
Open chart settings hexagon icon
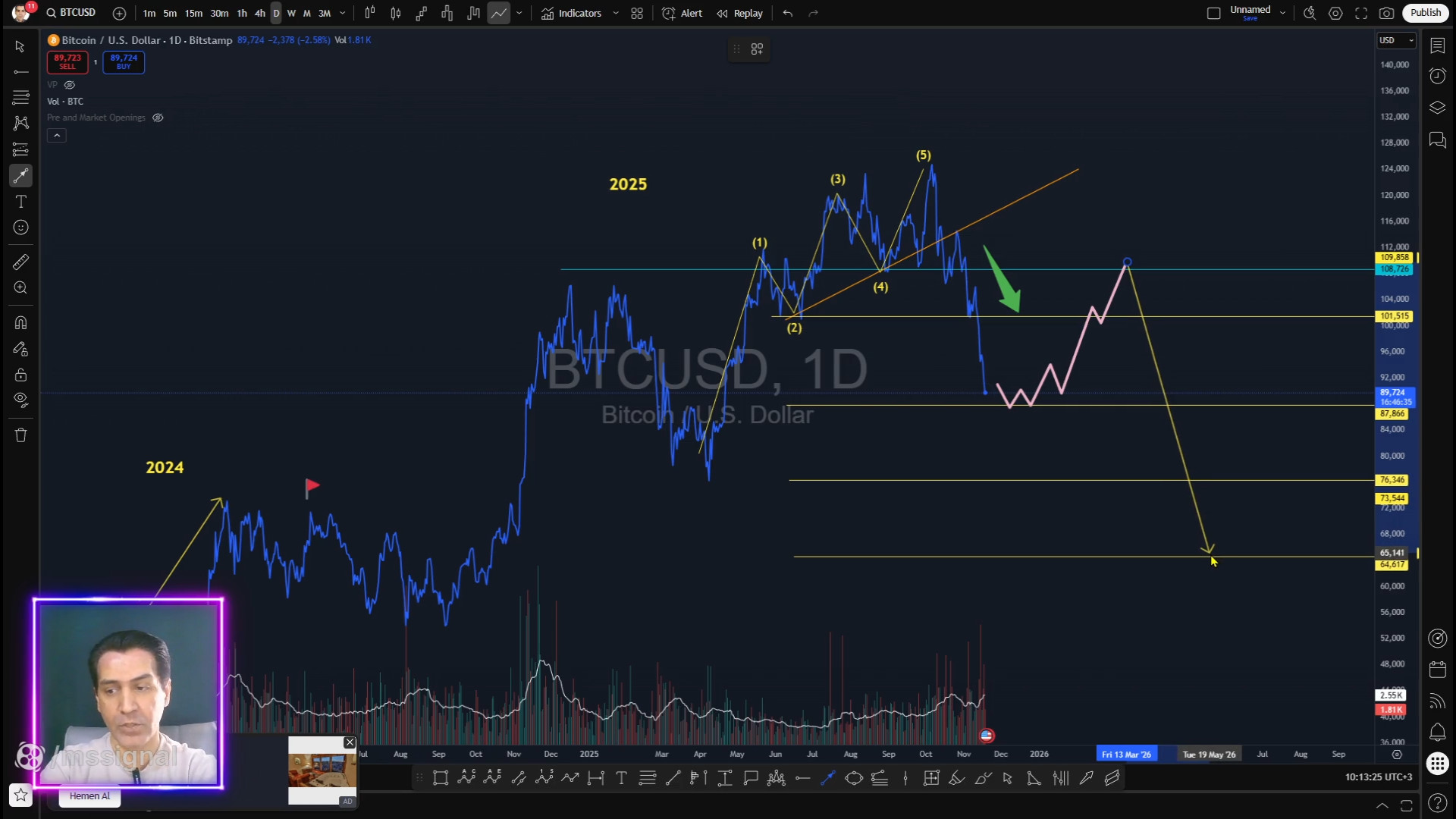pos(1335,13)
